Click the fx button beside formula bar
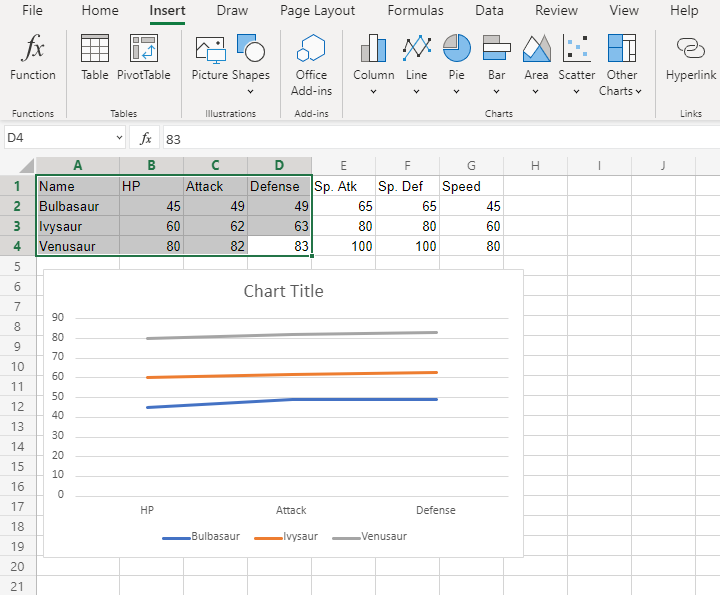 point(146,138)
